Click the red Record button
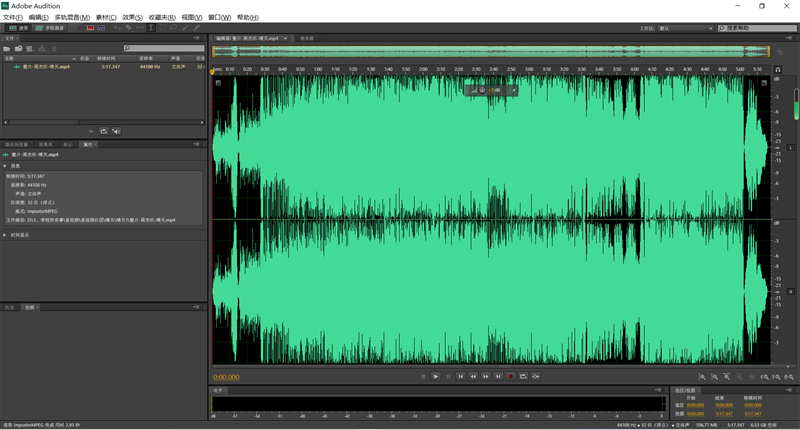800x430 pixels. (x=510, y=376)
